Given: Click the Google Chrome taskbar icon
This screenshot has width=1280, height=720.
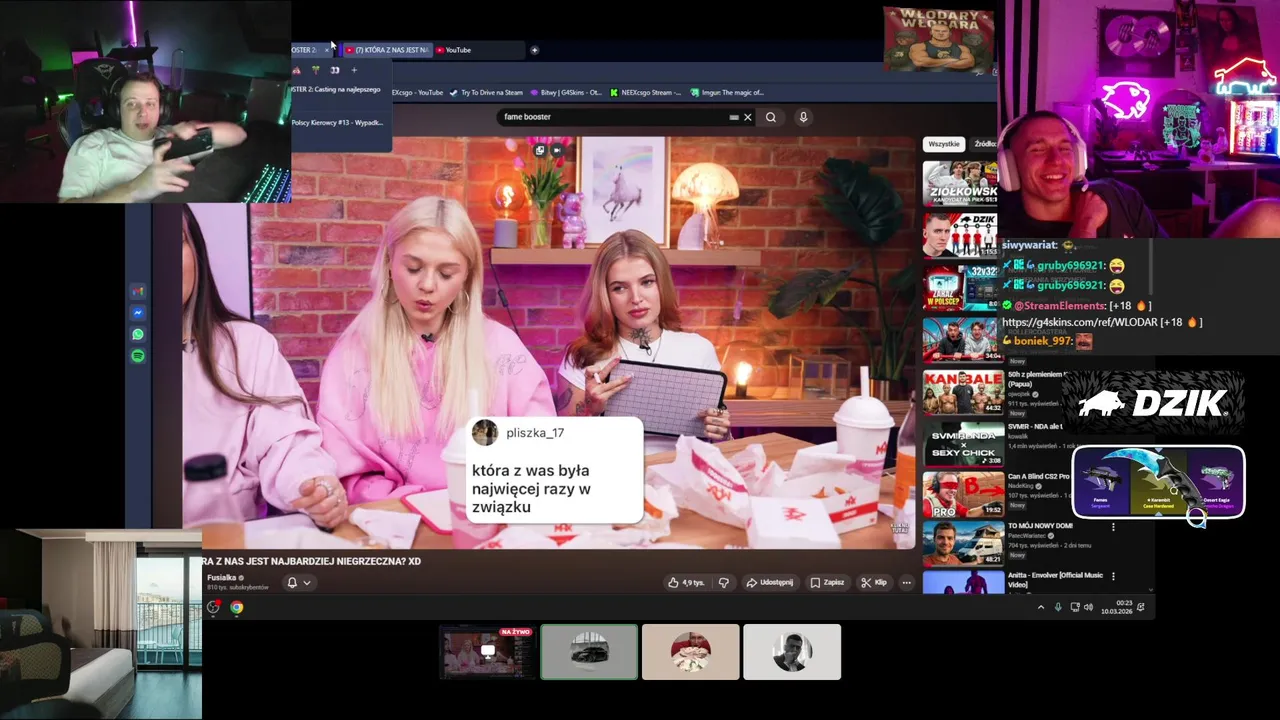Looking at the screenshot, I should (x=237, y=607).
